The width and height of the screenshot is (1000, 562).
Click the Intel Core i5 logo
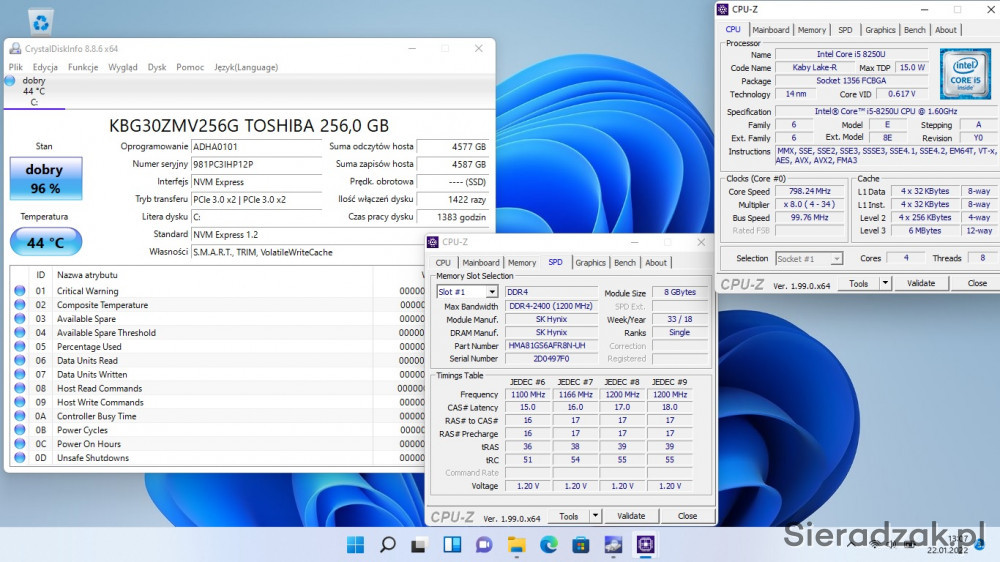click(965, 73)
